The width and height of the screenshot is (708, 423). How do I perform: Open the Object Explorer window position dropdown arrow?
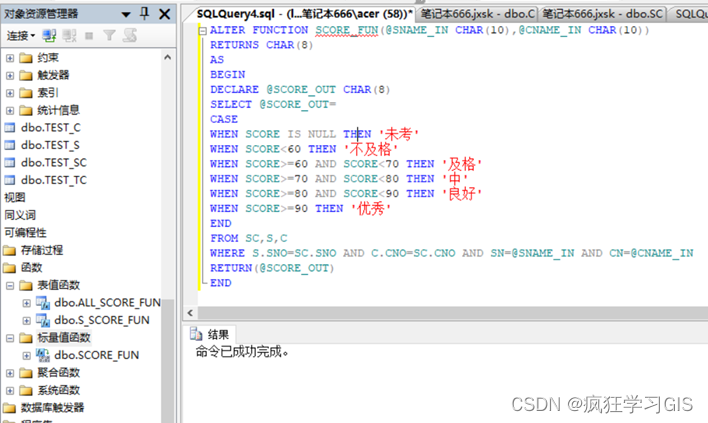tap(126, 14)
